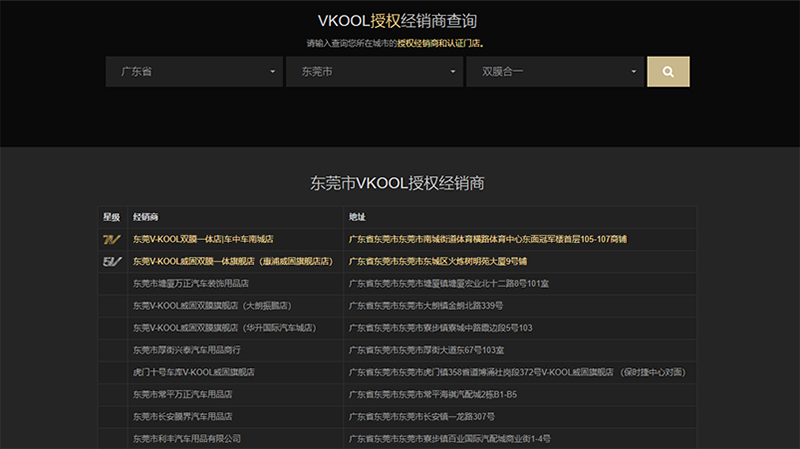Select dealer 东莞V-KOOL威固双膜旗舰店（大朗振鹏店）
This screenshot has width=800, height=449.
pyautogui.click(x=212, y=306)
